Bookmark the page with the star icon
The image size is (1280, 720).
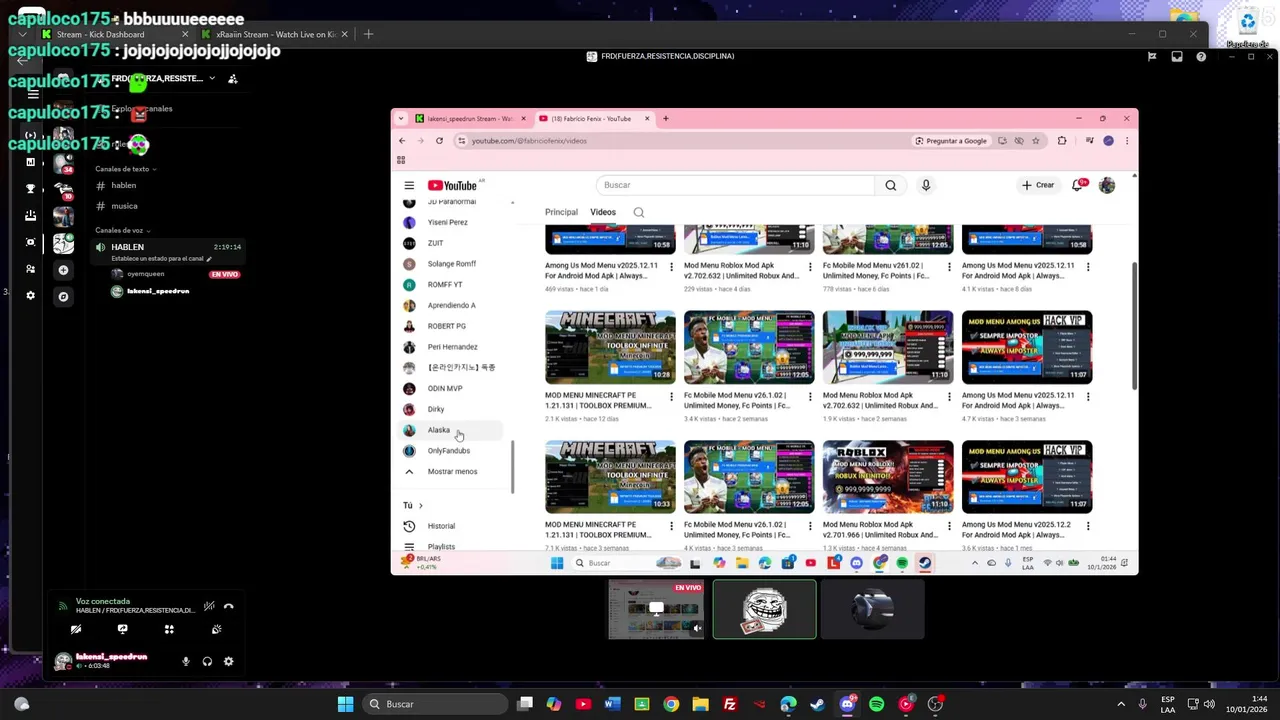(1036, 141)
